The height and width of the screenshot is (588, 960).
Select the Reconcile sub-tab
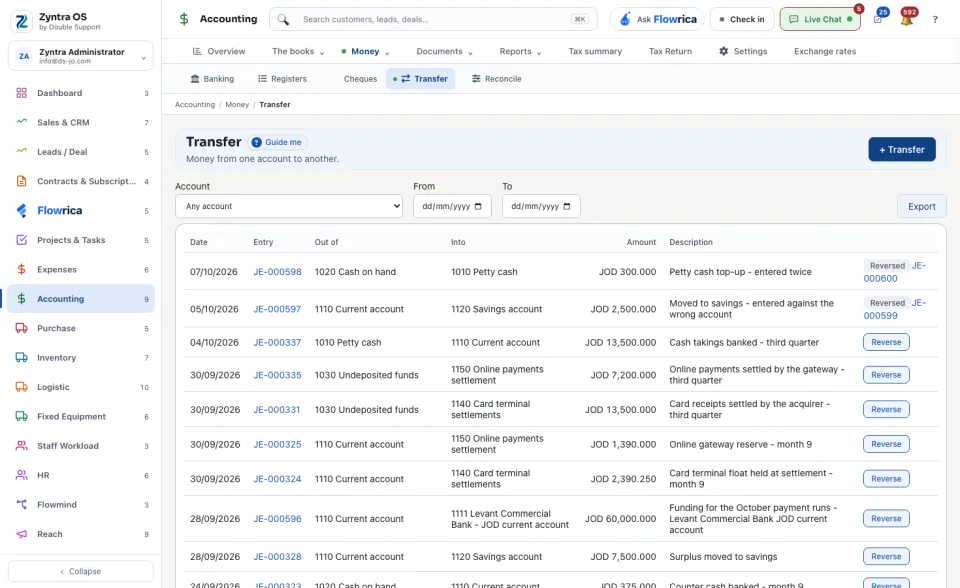[x=497, y=79]
